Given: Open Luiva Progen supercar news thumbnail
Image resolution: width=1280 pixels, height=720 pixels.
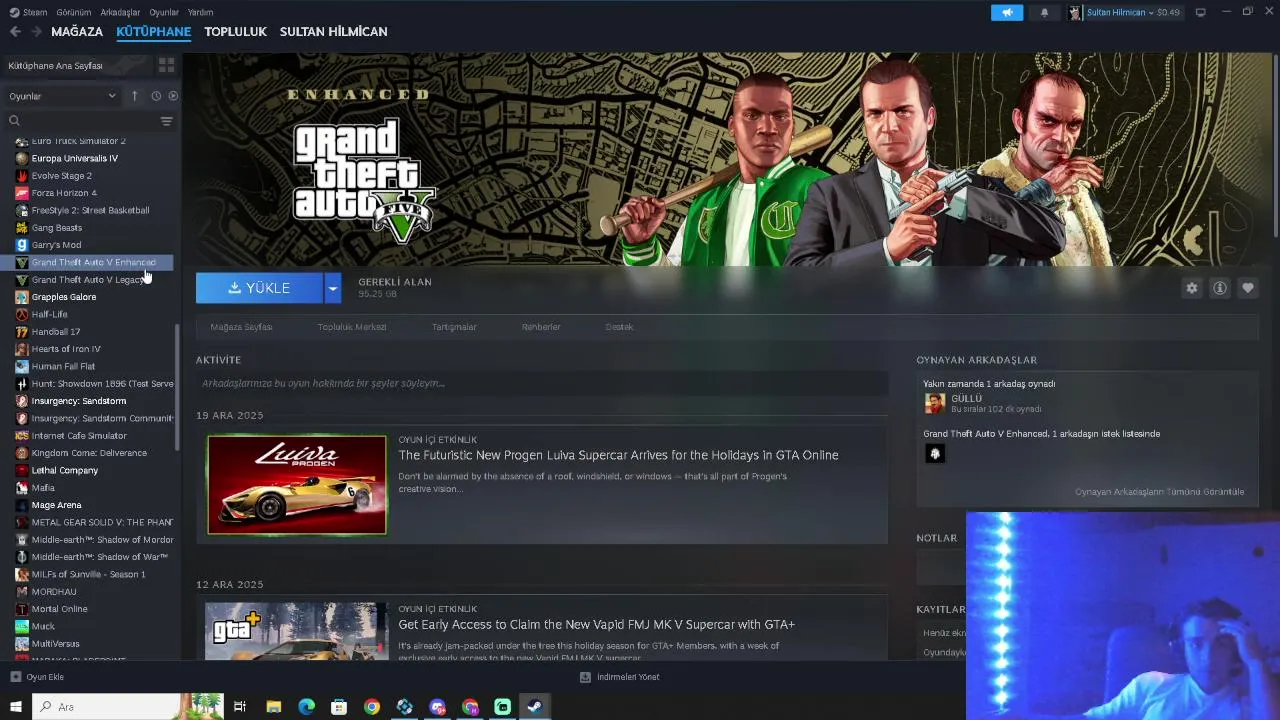Looking at the screenshot, I should (x=297, y=485).
